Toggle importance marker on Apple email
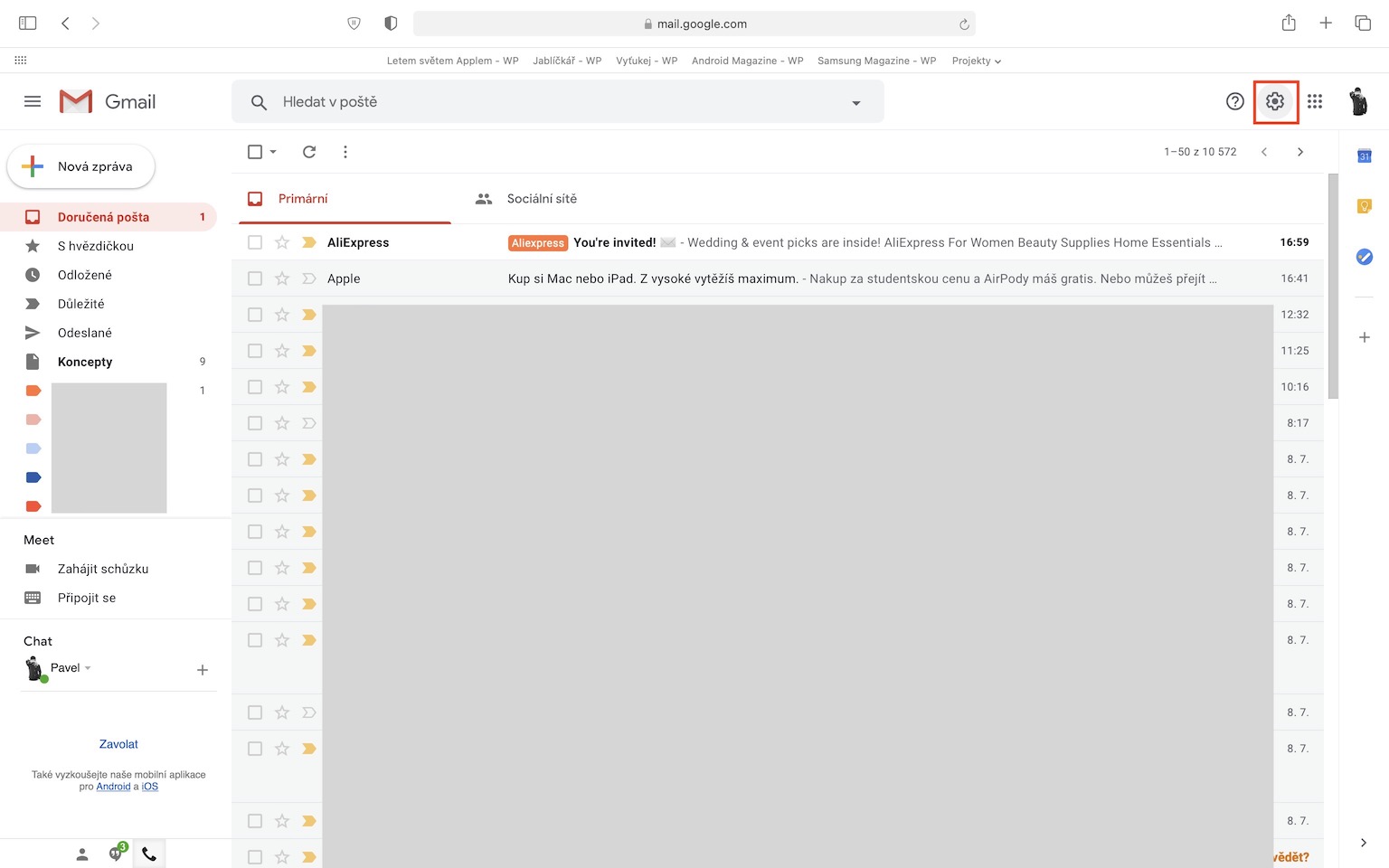The width and height of the screenshot is (1389, 868). pyautogui.click(x=309, y=278)
